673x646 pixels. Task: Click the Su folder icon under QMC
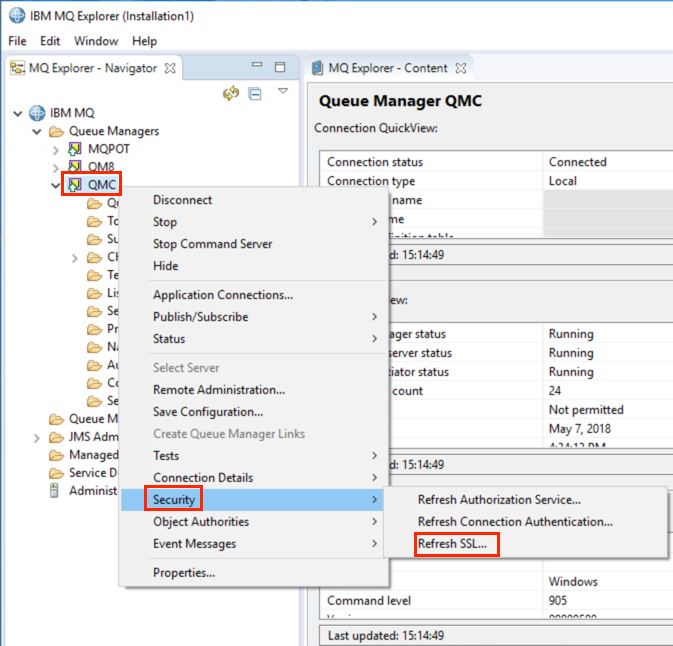tap(94, 239)
